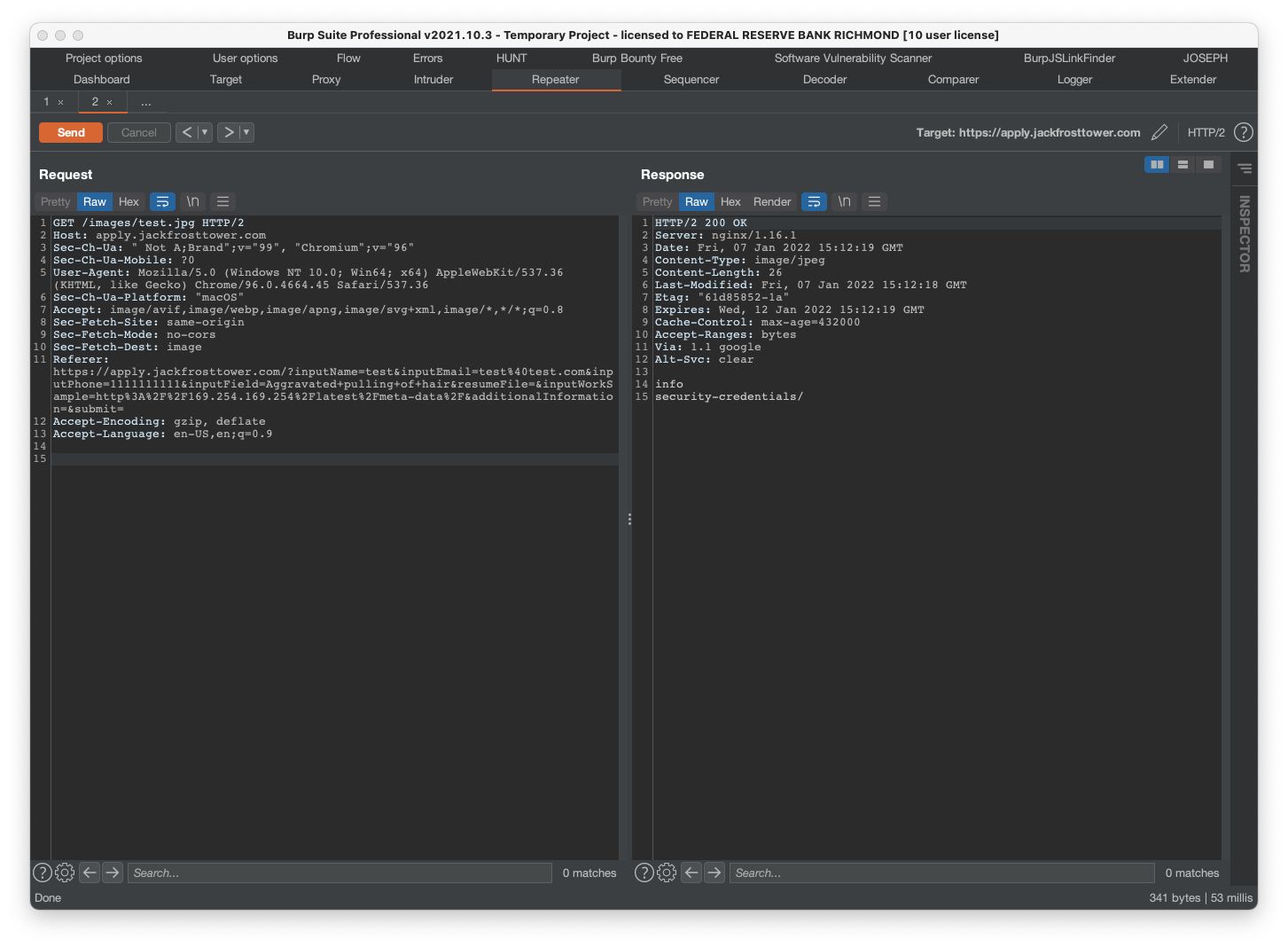Image resolution: width=1288 pixels, height=947 pixels.
Task: Focus the Response search field
Action: tap(942, 873)
